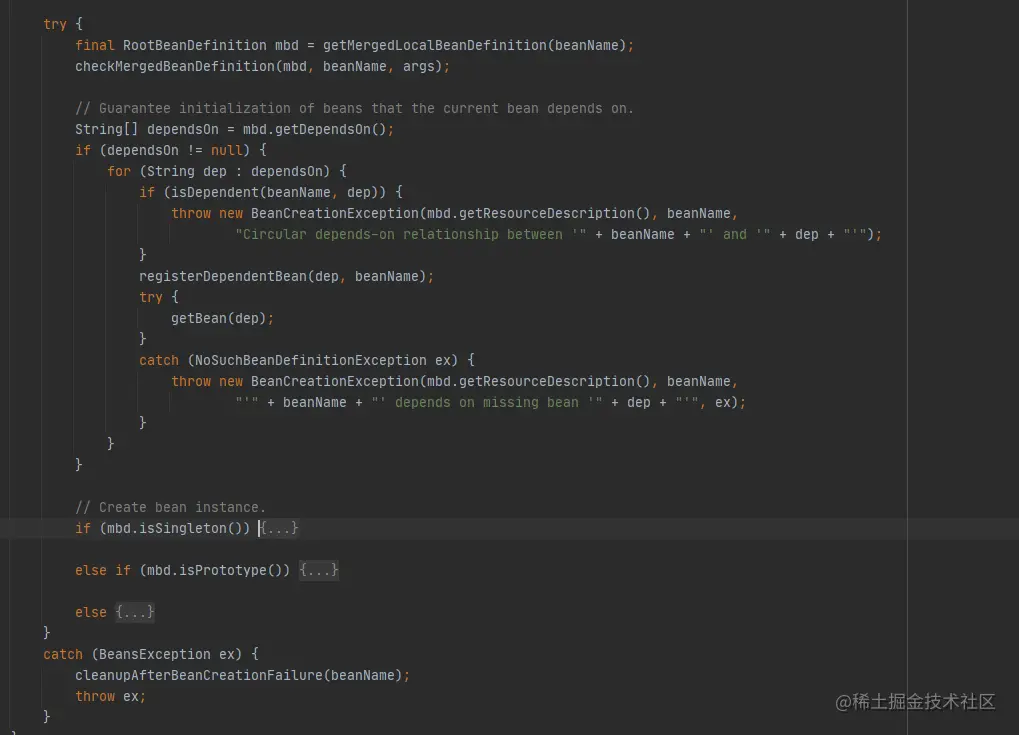Click the 'for (String dep : dependsOn)' line
1019x735 pixels.
[227, 172]
